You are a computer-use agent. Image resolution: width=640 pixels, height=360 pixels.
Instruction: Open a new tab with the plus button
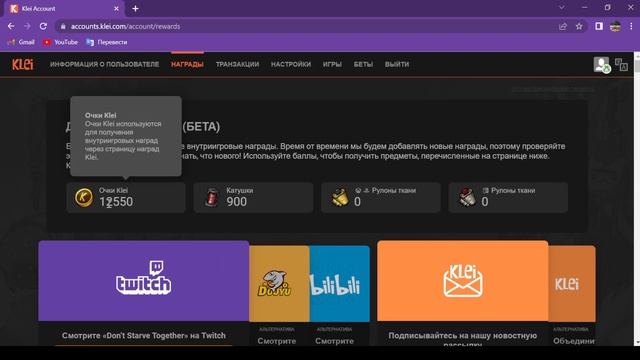(x=136, y=9)
